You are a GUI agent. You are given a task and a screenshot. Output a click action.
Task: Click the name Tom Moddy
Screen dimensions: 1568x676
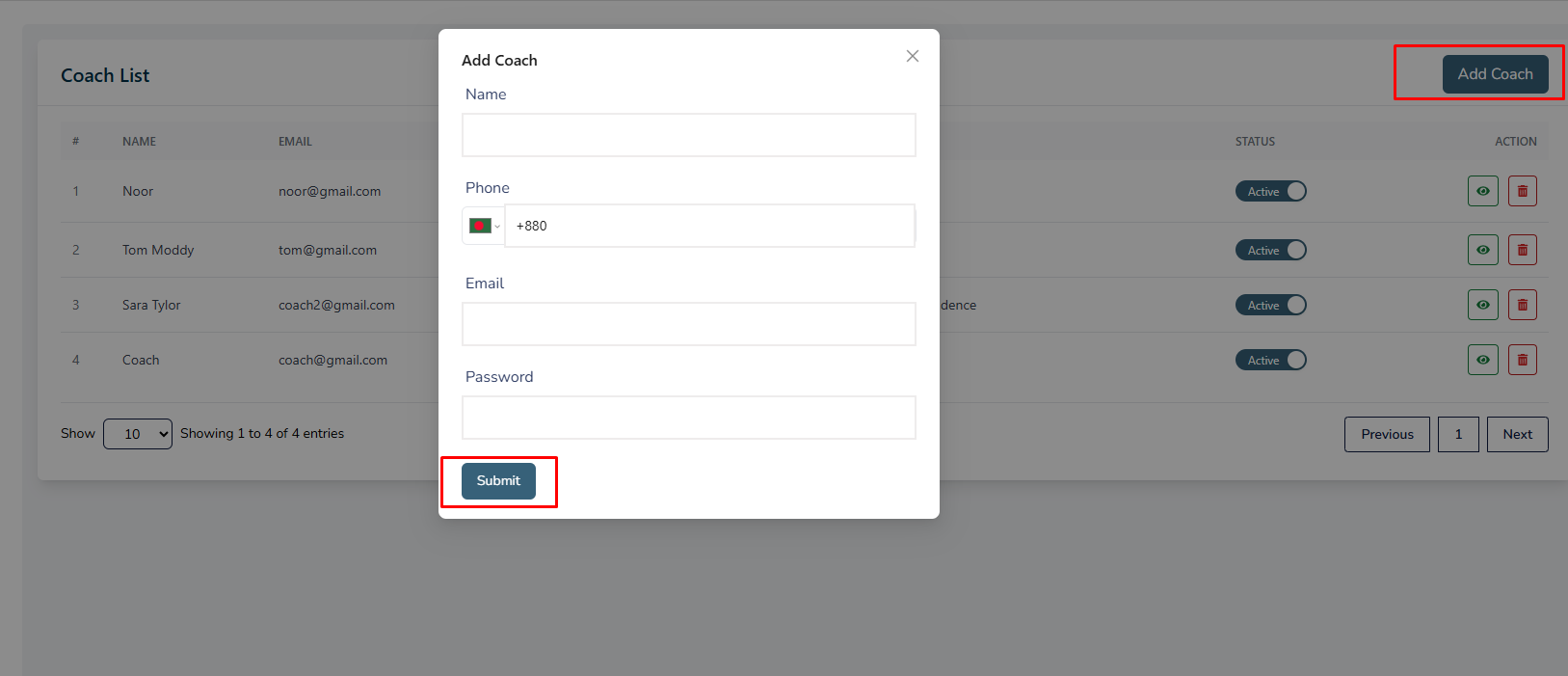point(158,250)
